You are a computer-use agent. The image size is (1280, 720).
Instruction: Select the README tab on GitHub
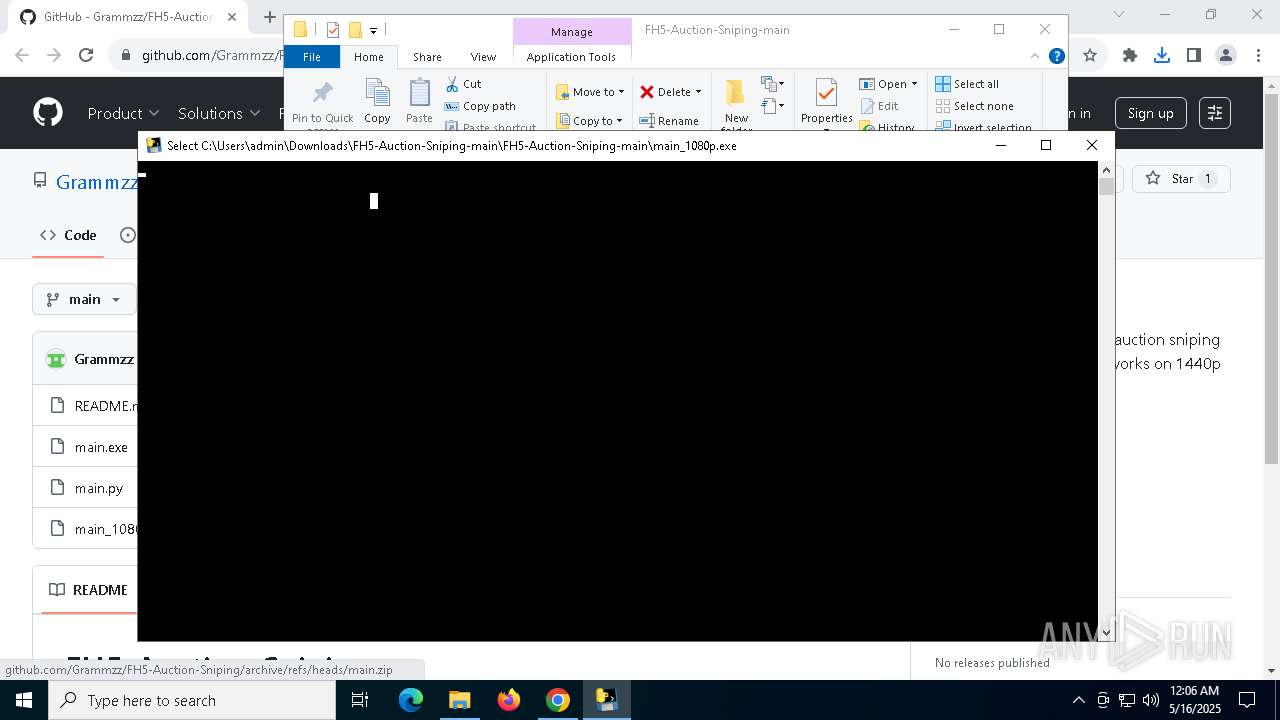tap(88, 590)
